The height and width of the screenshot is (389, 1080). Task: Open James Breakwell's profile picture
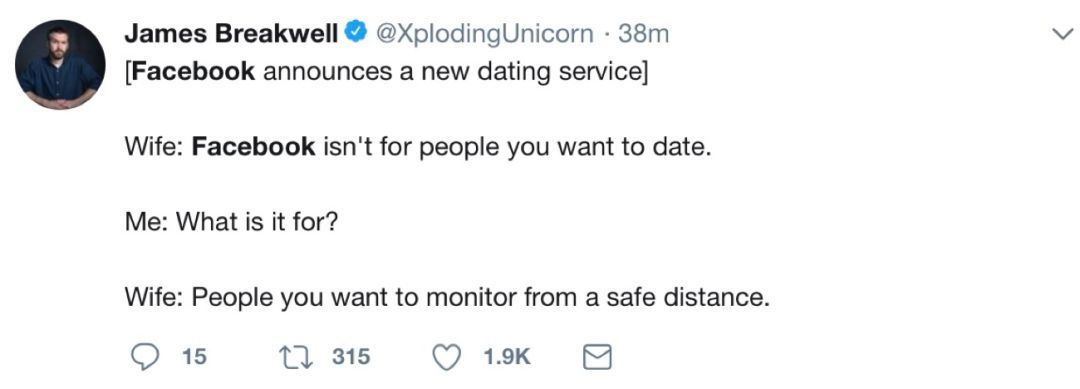[60, 64]
